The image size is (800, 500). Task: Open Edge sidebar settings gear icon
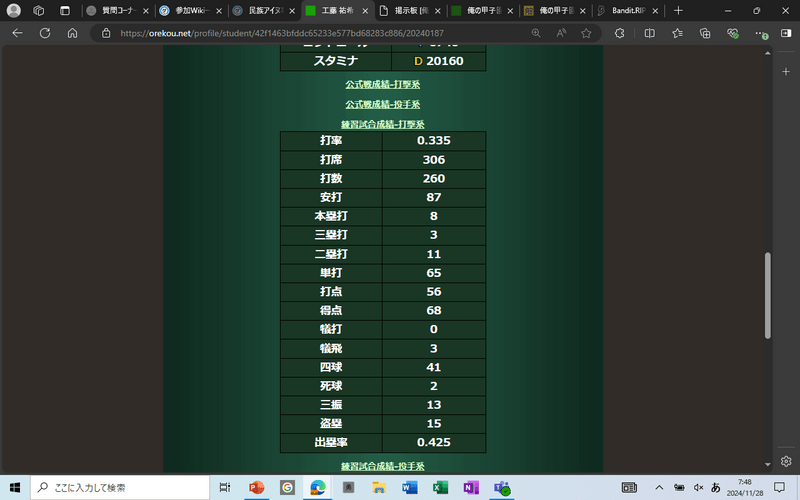point(787,461)
